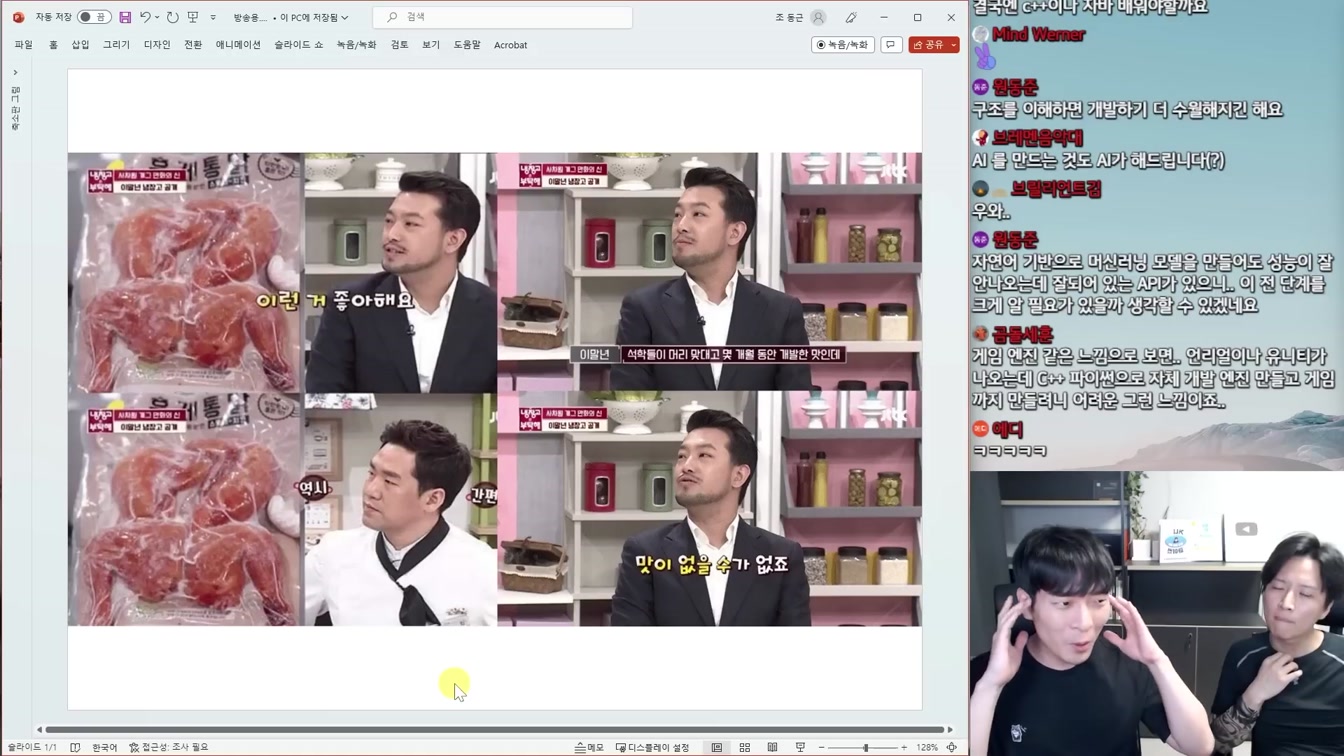Expand the Undo history dropdown arrow
Screen dimensions: 1344x756
point(157,17)
